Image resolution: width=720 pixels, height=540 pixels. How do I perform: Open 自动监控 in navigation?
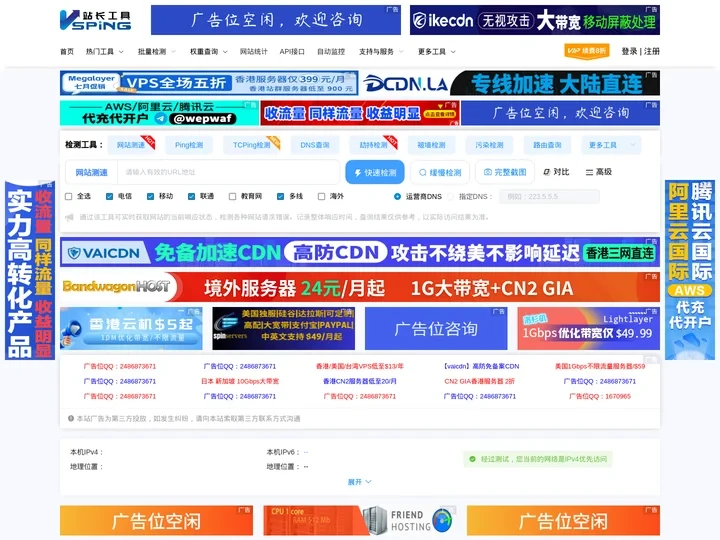[x=331, y=51]
